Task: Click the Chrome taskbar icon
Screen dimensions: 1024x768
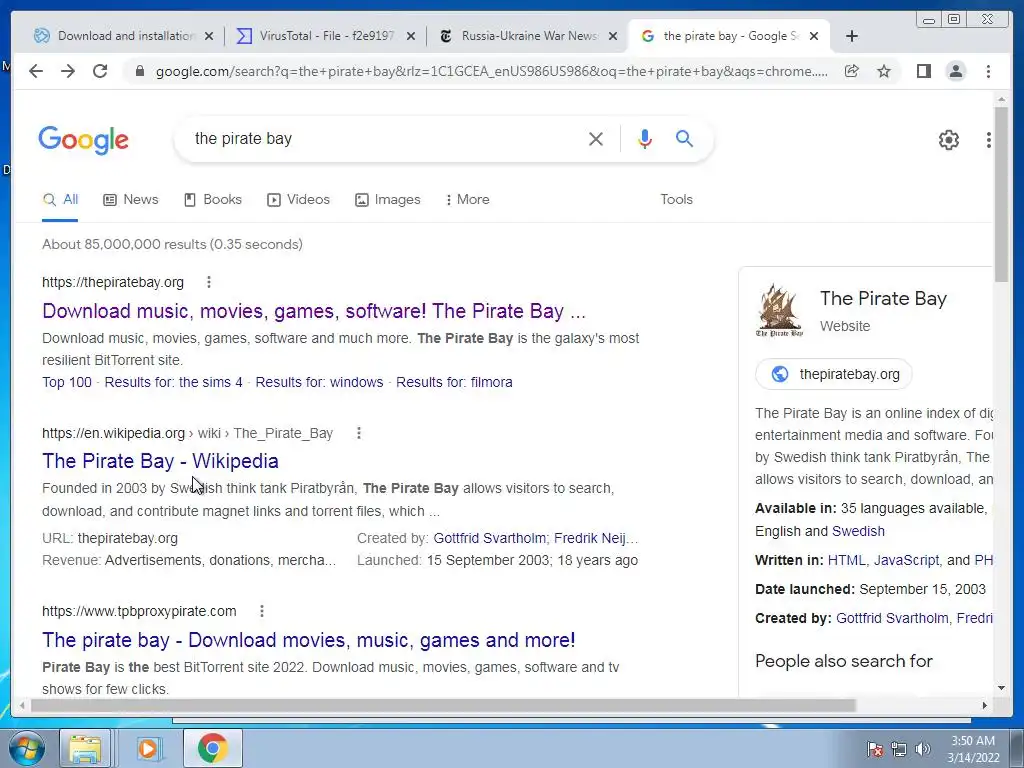Action: click(212, 748)
